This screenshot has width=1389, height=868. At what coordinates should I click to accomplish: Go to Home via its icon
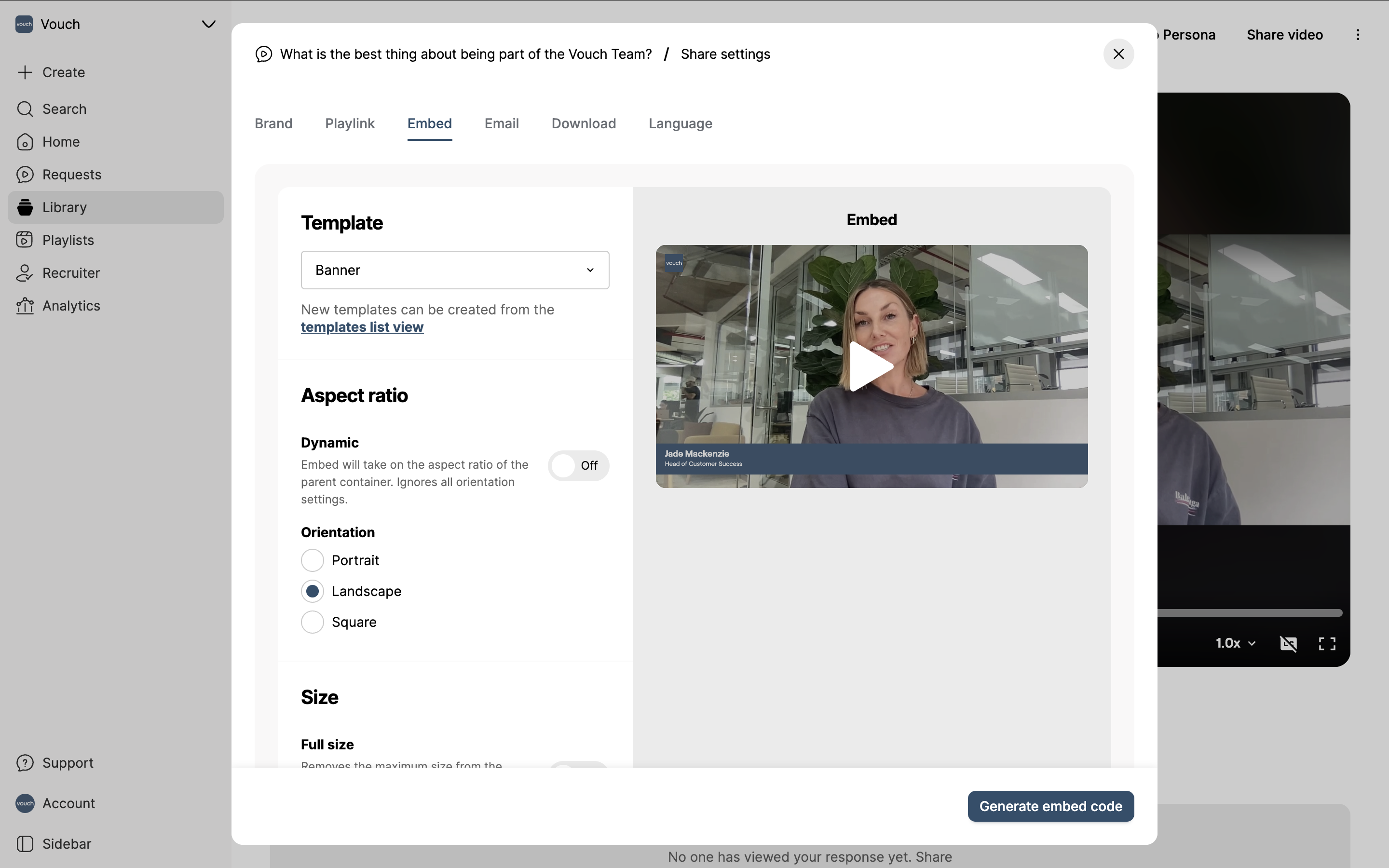(25, 142)
